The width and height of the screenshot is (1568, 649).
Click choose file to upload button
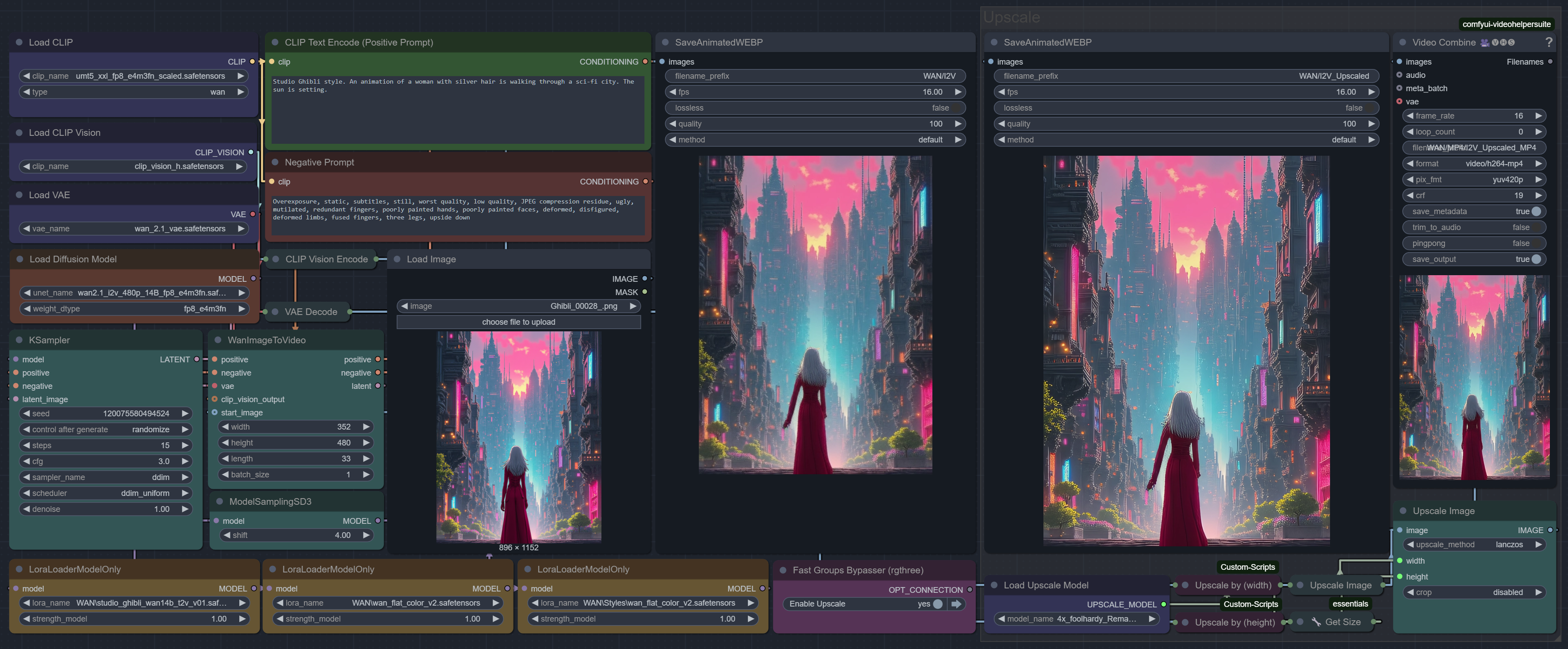click(518, 322)
